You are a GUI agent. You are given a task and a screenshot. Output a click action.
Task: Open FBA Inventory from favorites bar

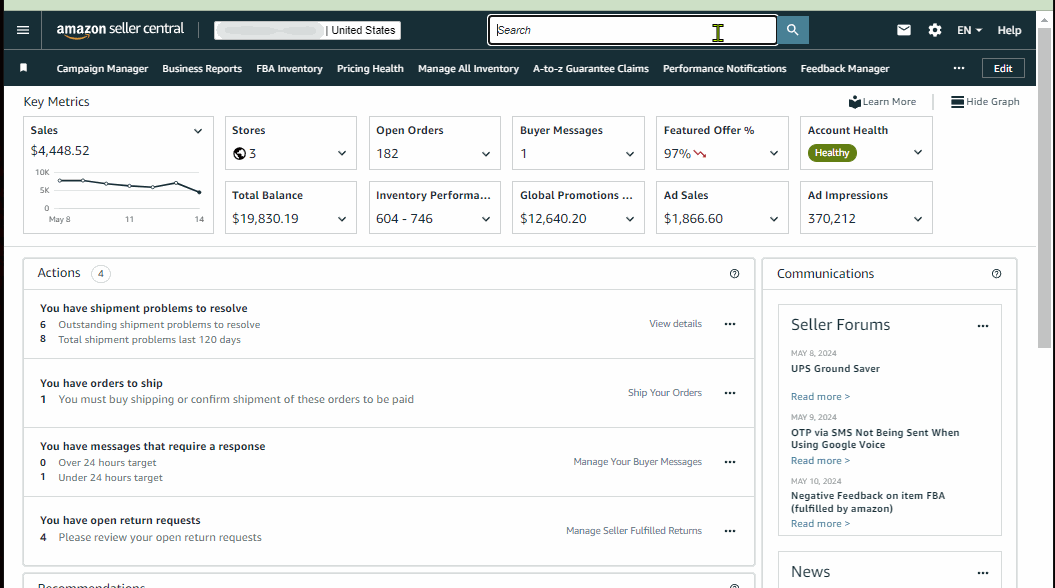click(289, 69)
